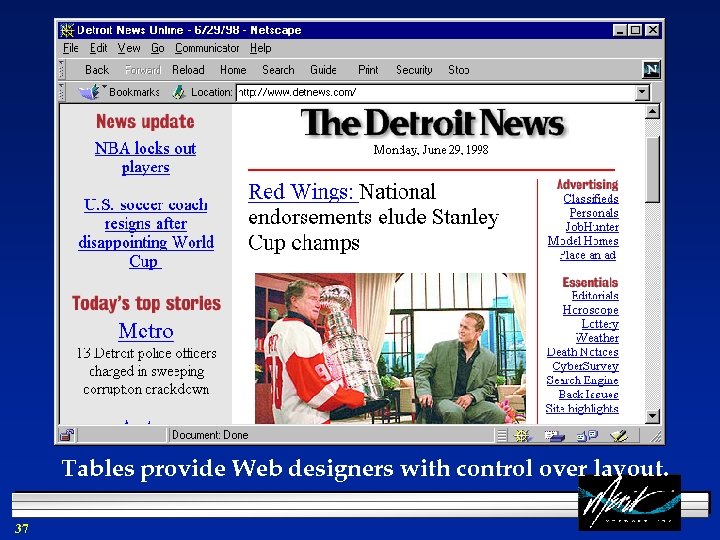Open U.S. soccer coach resigns link
The height and width of the screenshot is (540, 720).
click(x=146, y=233)
